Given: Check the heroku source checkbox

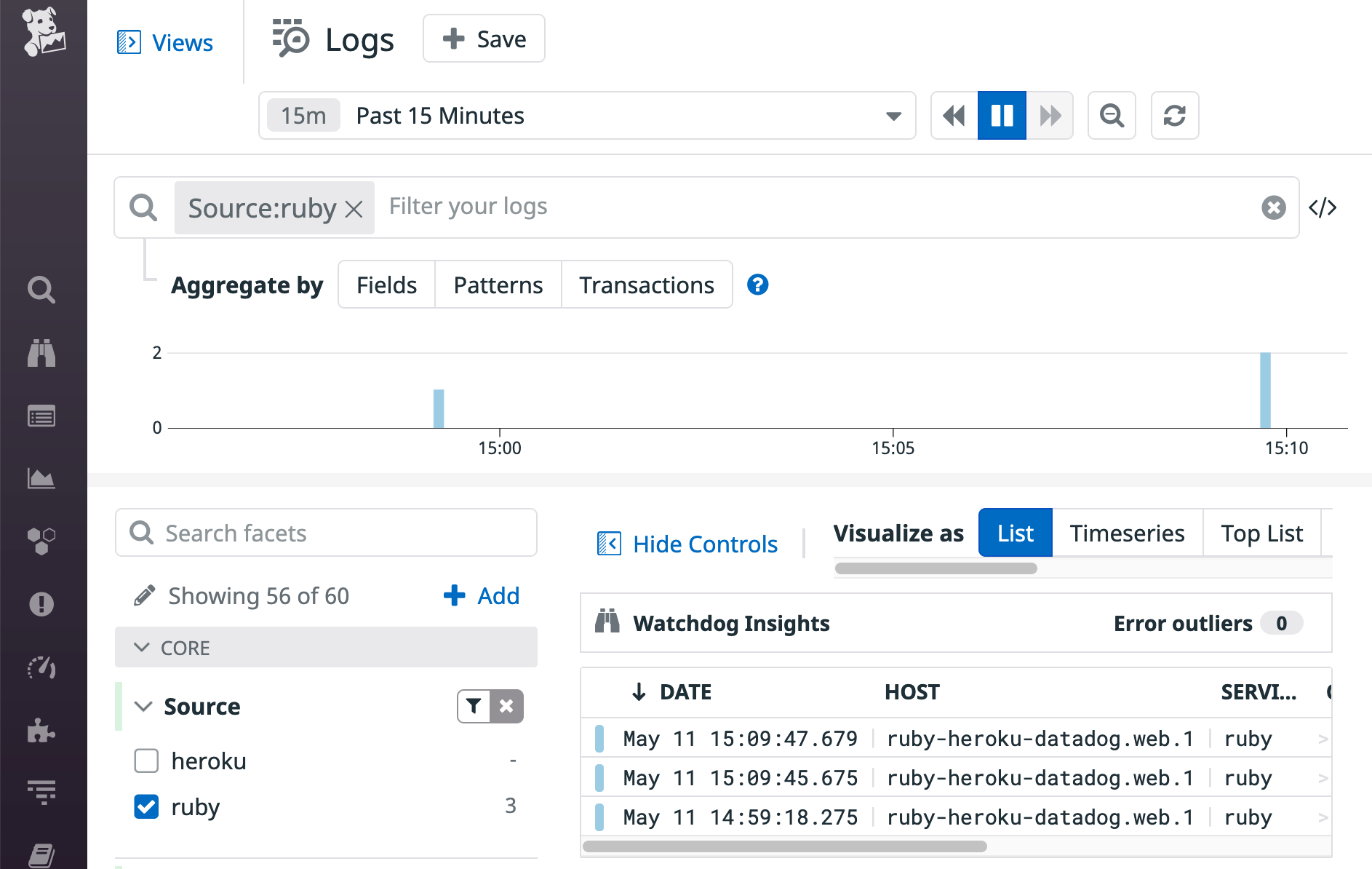Looking at the screenshot, I should pos(145,761).
